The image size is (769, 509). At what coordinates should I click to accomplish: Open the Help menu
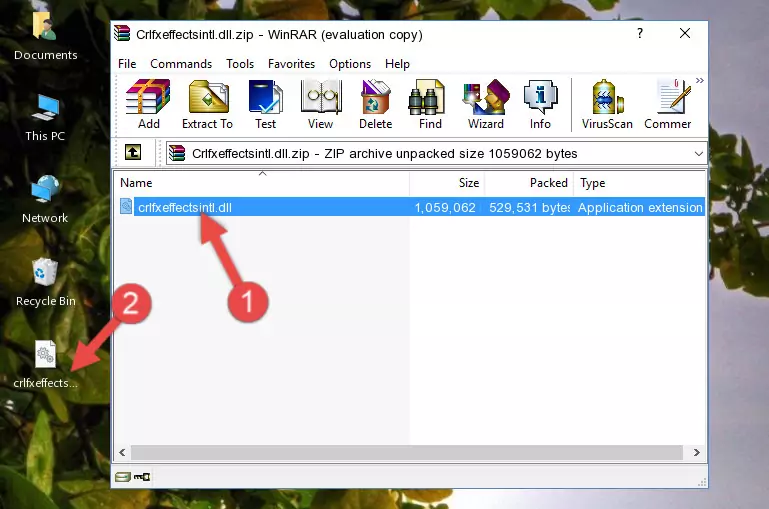[x=397, y=64]
